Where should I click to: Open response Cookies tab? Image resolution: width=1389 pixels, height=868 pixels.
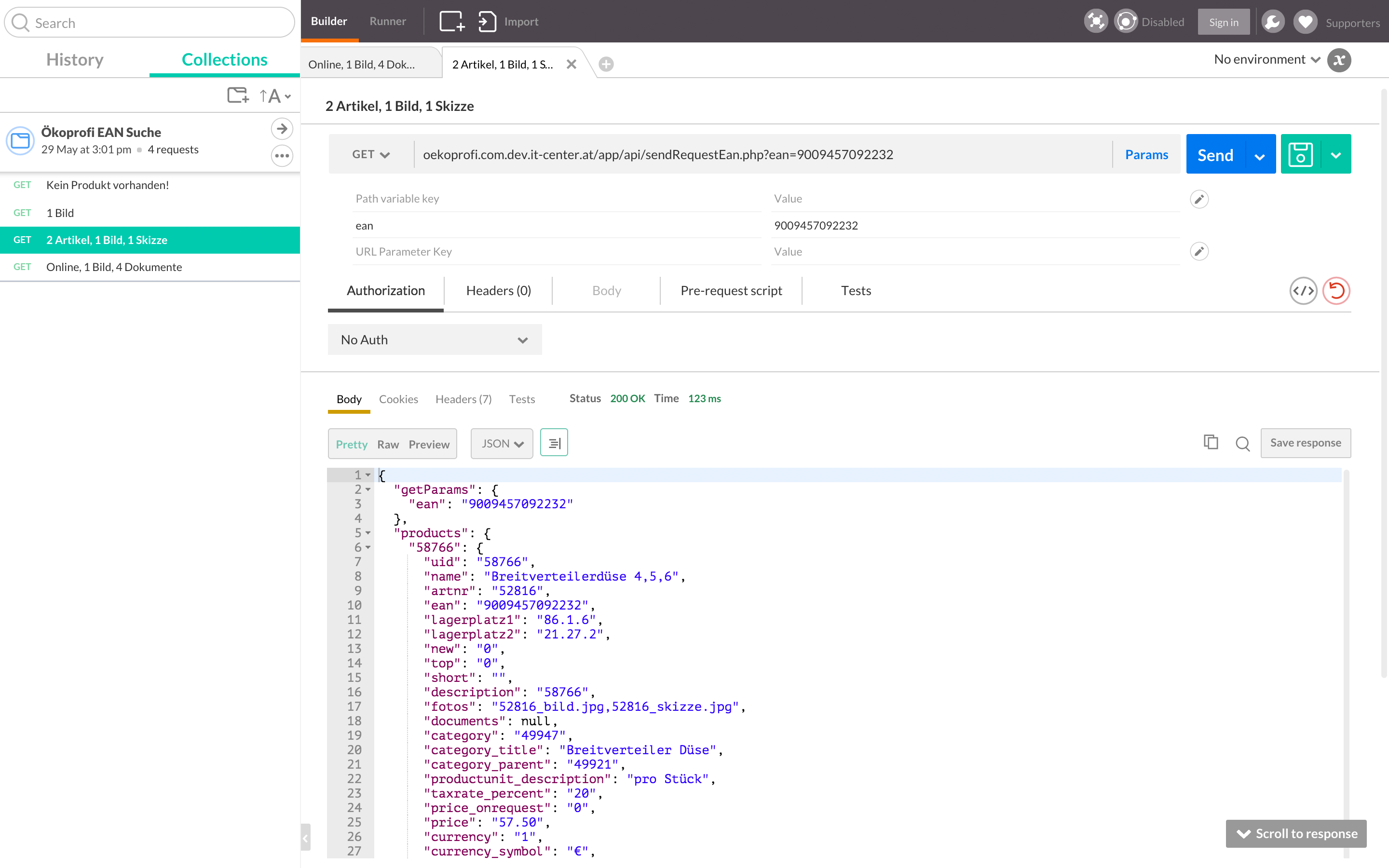click(398, 399)
